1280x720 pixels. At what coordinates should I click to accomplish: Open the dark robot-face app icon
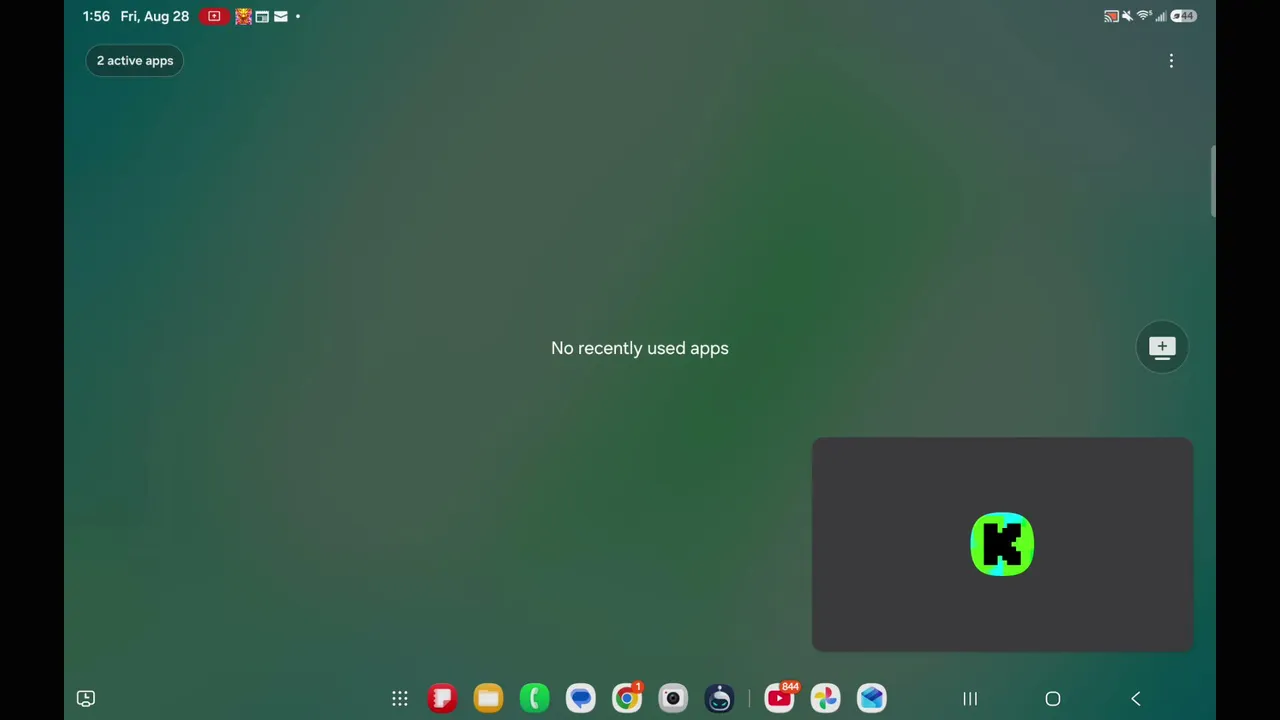click(719, 698)
